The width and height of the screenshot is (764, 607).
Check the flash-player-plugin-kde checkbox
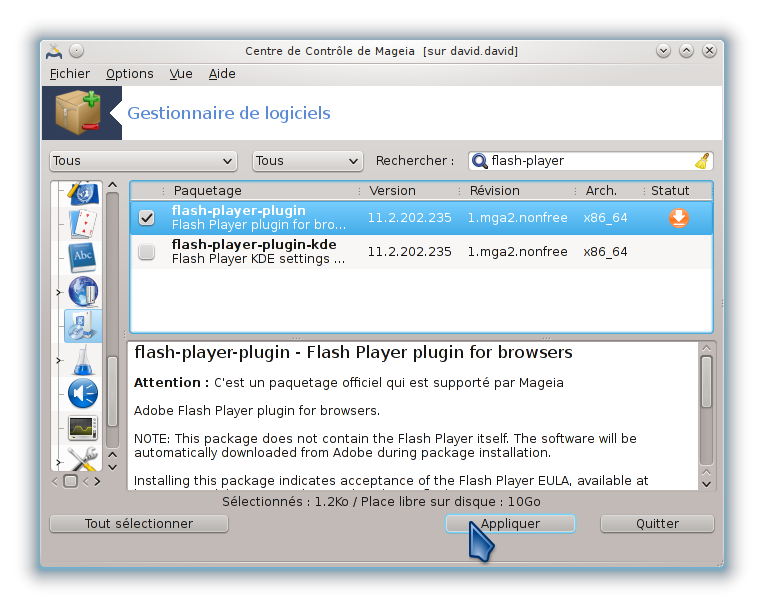(147, 252)
